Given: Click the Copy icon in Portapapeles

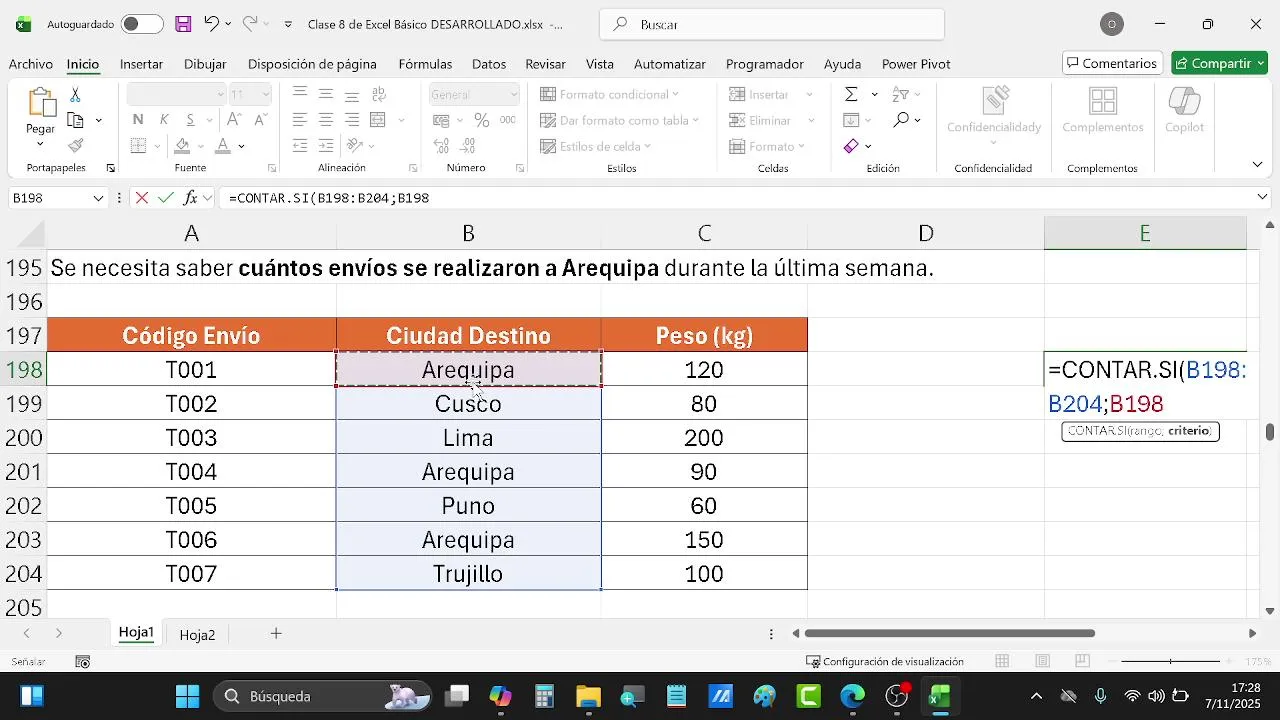Looking at the screenshot, I should tap(76, 120).
